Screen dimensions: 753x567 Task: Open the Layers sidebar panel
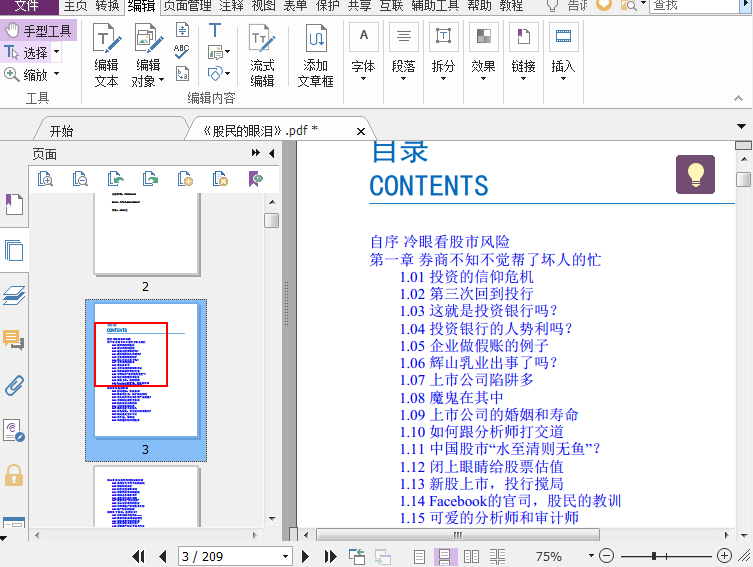point(14,295)
